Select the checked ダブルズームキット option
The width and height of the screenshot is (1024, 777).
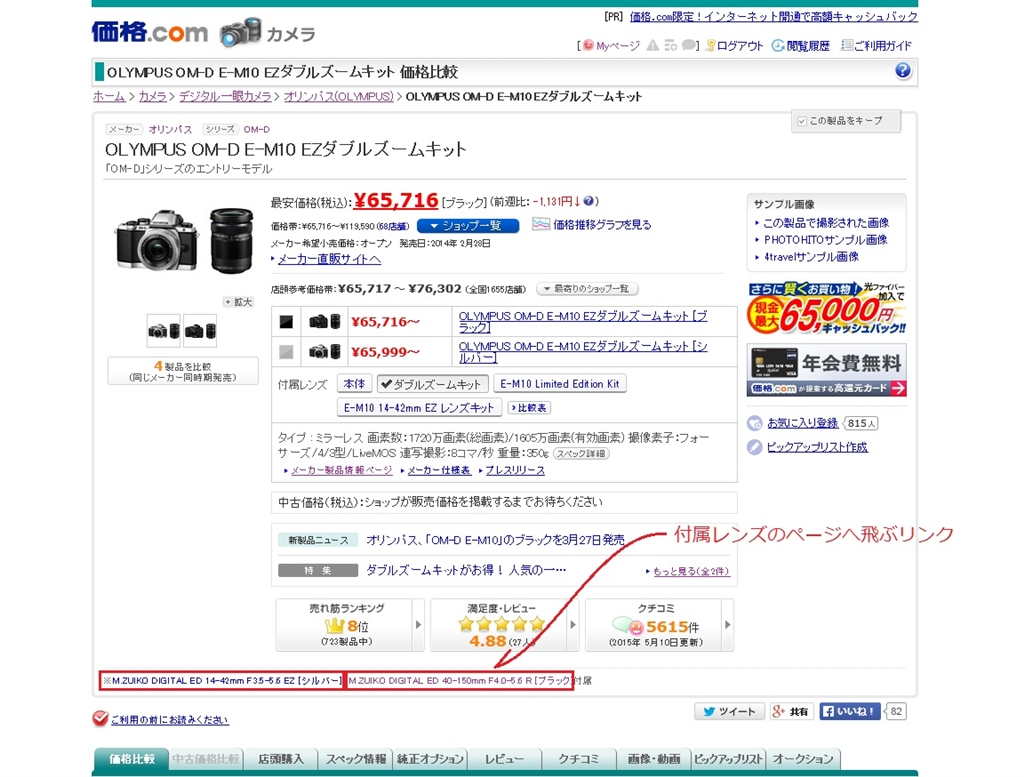click(x=432, y=384)
